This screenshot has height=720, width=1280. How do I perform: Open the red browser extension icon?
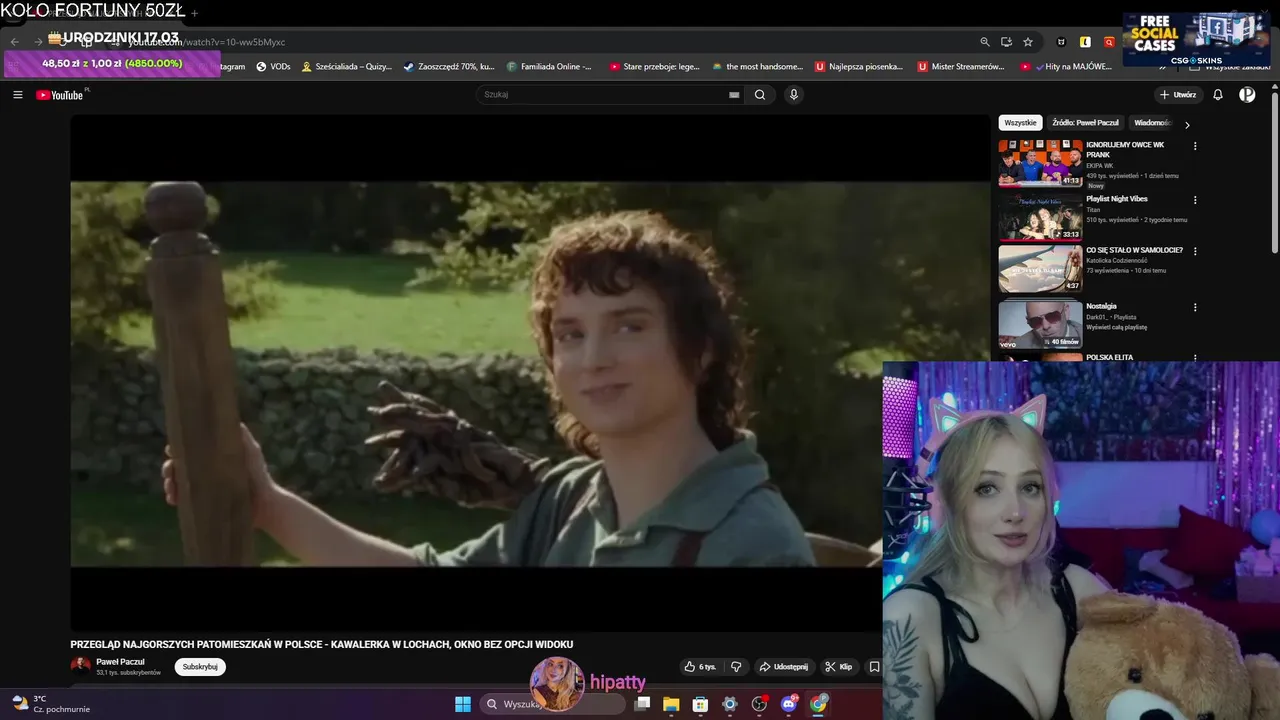[1109, 42]
